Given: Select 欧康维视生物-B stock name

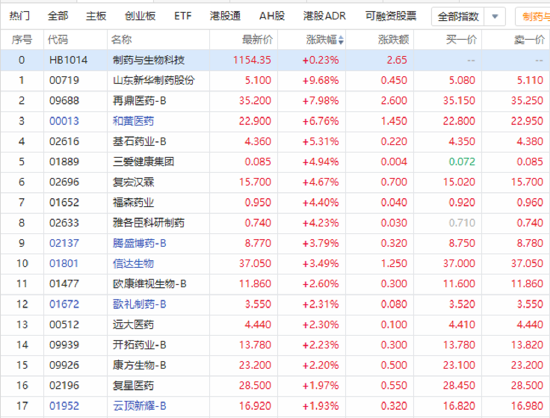Looking at the screenshot, I should point(149,284).
